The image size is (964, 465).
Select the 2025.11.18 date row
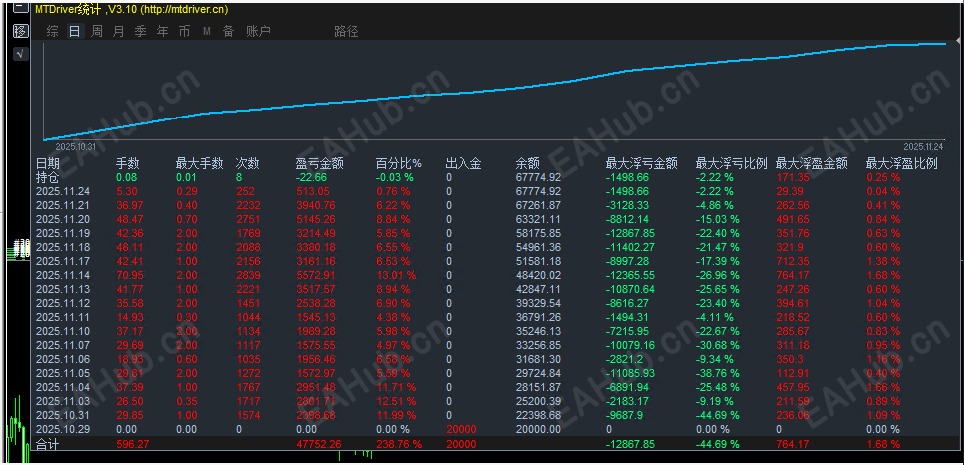[x=63, y=247]
